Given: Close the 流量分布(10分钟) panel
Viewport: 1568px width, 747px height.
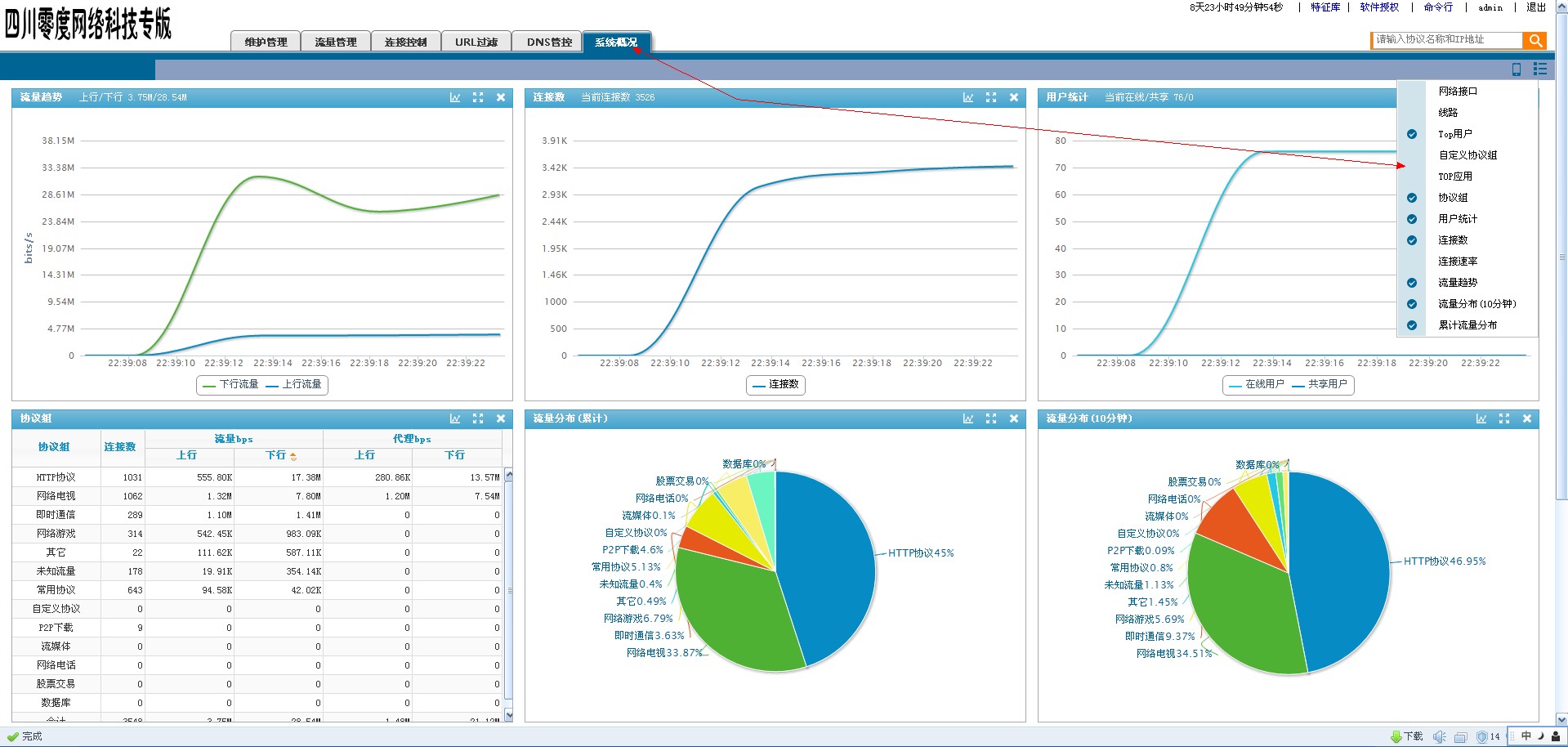Looking at the screenshot, I should point(1527,418).
